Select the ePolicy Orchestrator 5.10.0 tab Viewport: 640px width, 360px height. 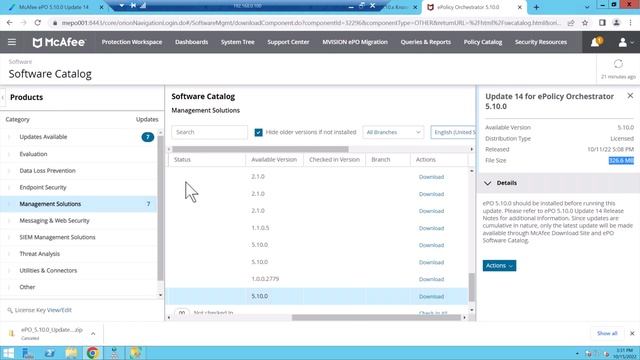click(x=473, y=7)
